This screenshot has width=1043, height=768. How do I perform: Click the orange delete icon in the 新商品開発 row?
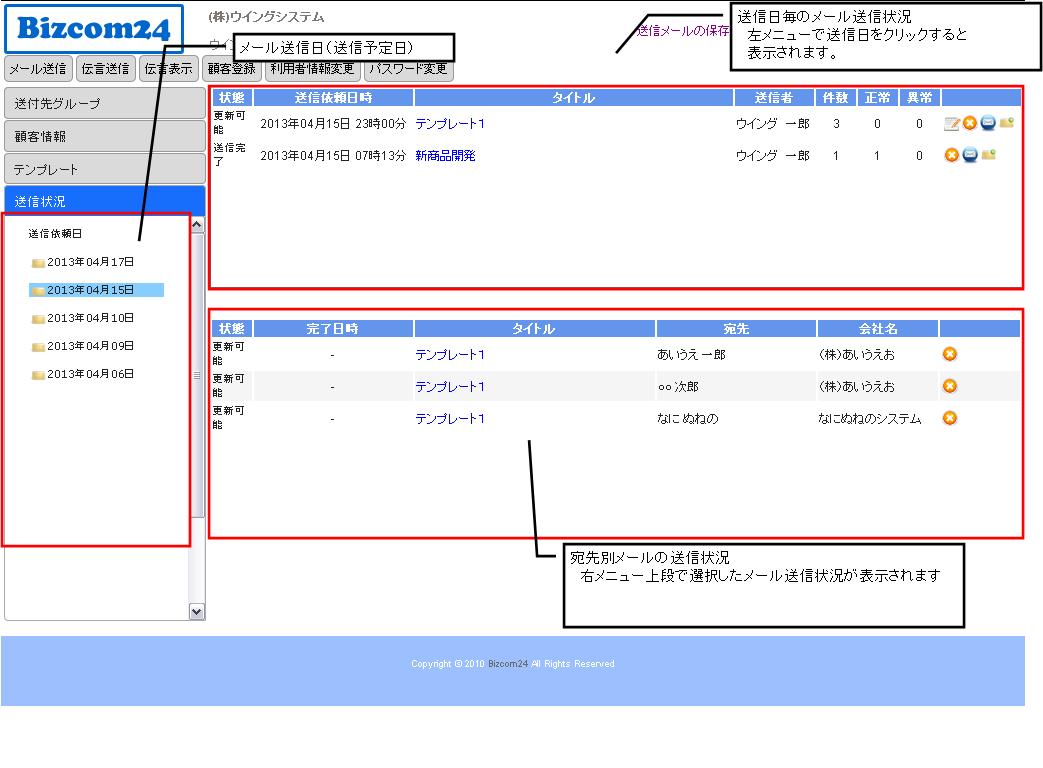(952, 155)
